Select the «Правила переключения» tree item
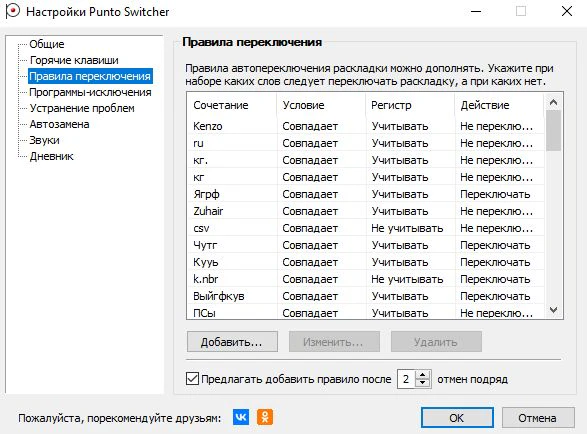 pos(90,76)
